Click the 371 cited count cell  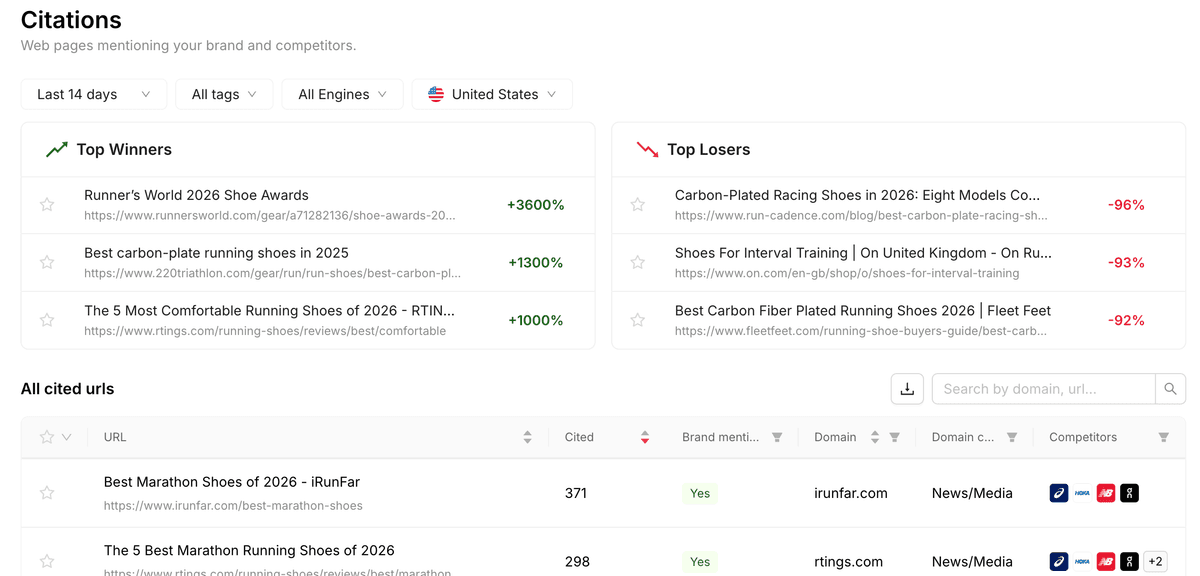coord(576,493)
